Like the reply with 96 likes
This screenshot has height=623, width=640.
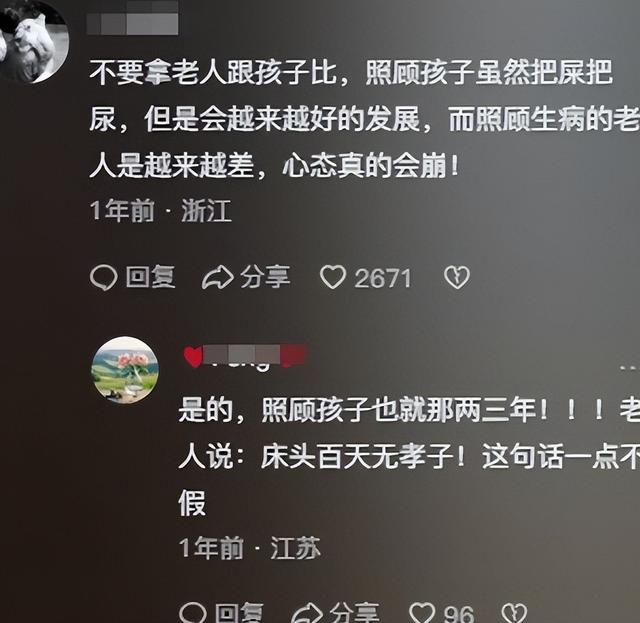tap(422, 613)
